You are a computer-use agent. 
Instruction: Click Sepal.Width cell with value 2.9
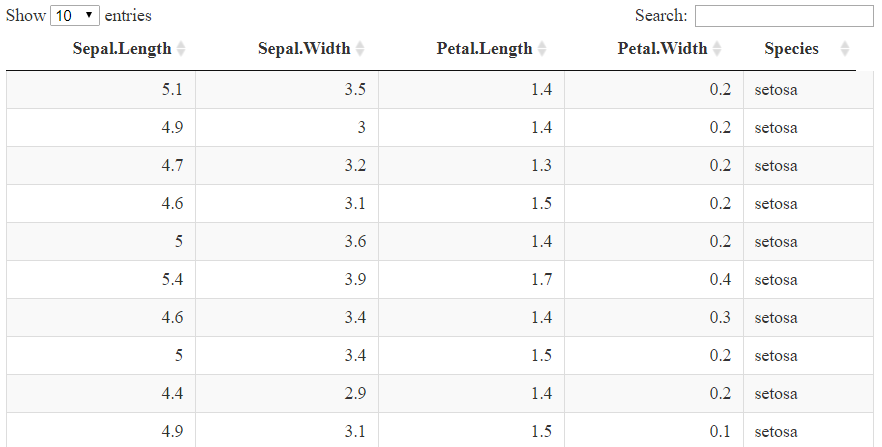point(354,394)
